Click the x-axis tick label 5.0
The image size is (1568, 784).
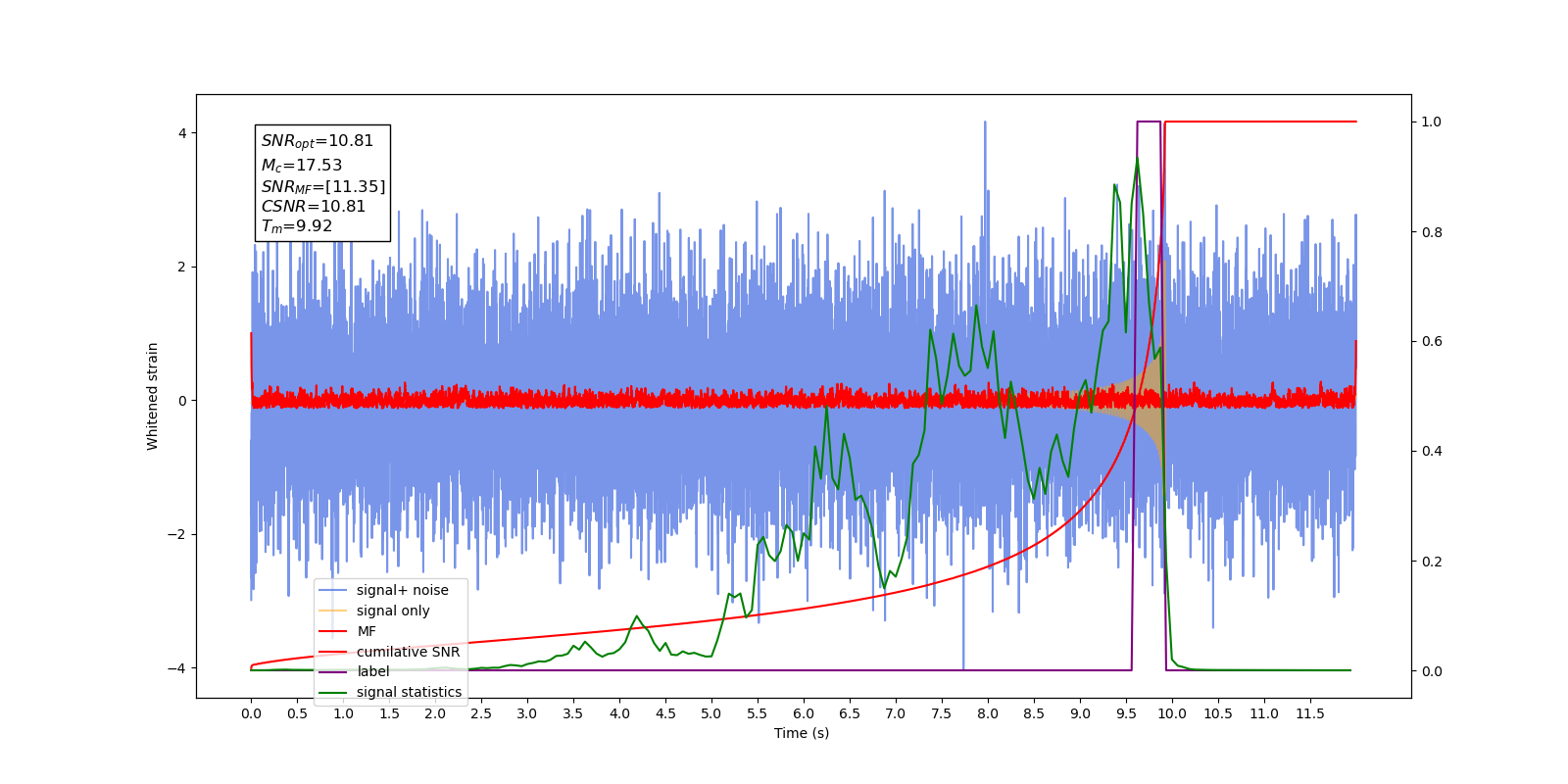[x=711, y=713]
